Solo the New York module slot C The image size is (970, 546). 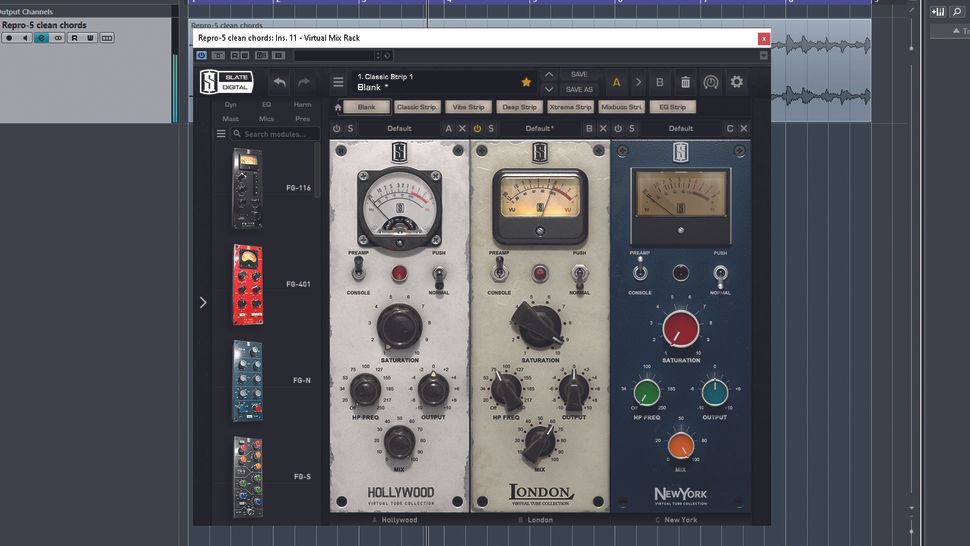pos(632,129)
